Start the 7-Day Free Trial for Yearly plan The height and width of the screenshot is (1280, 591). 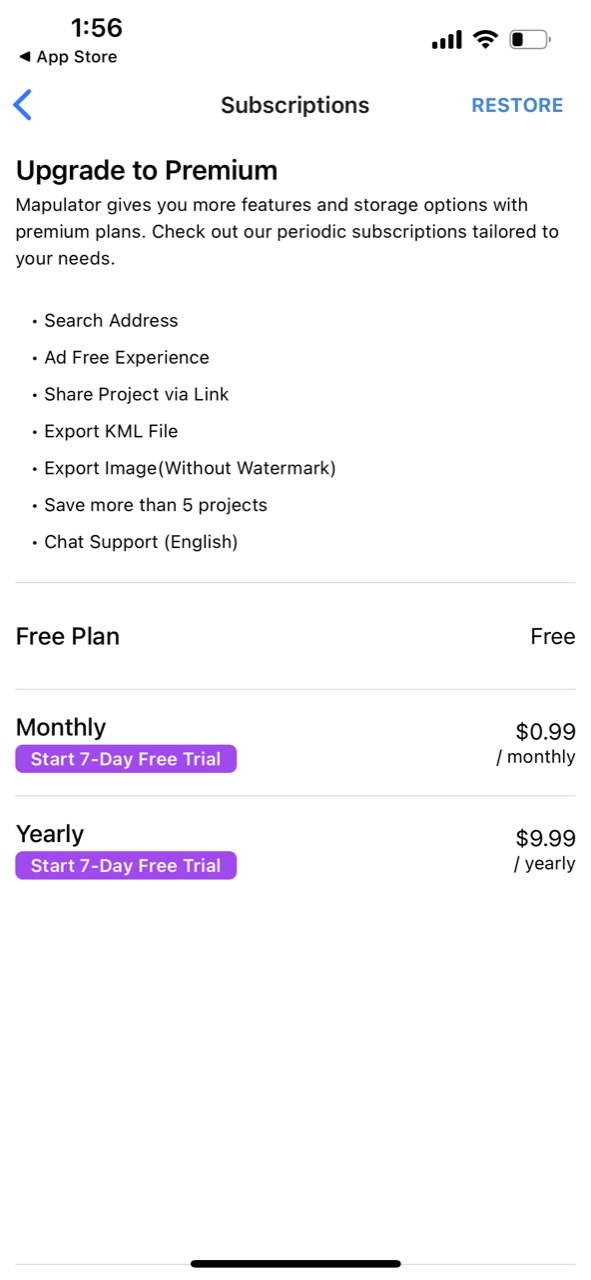(125, 865)
